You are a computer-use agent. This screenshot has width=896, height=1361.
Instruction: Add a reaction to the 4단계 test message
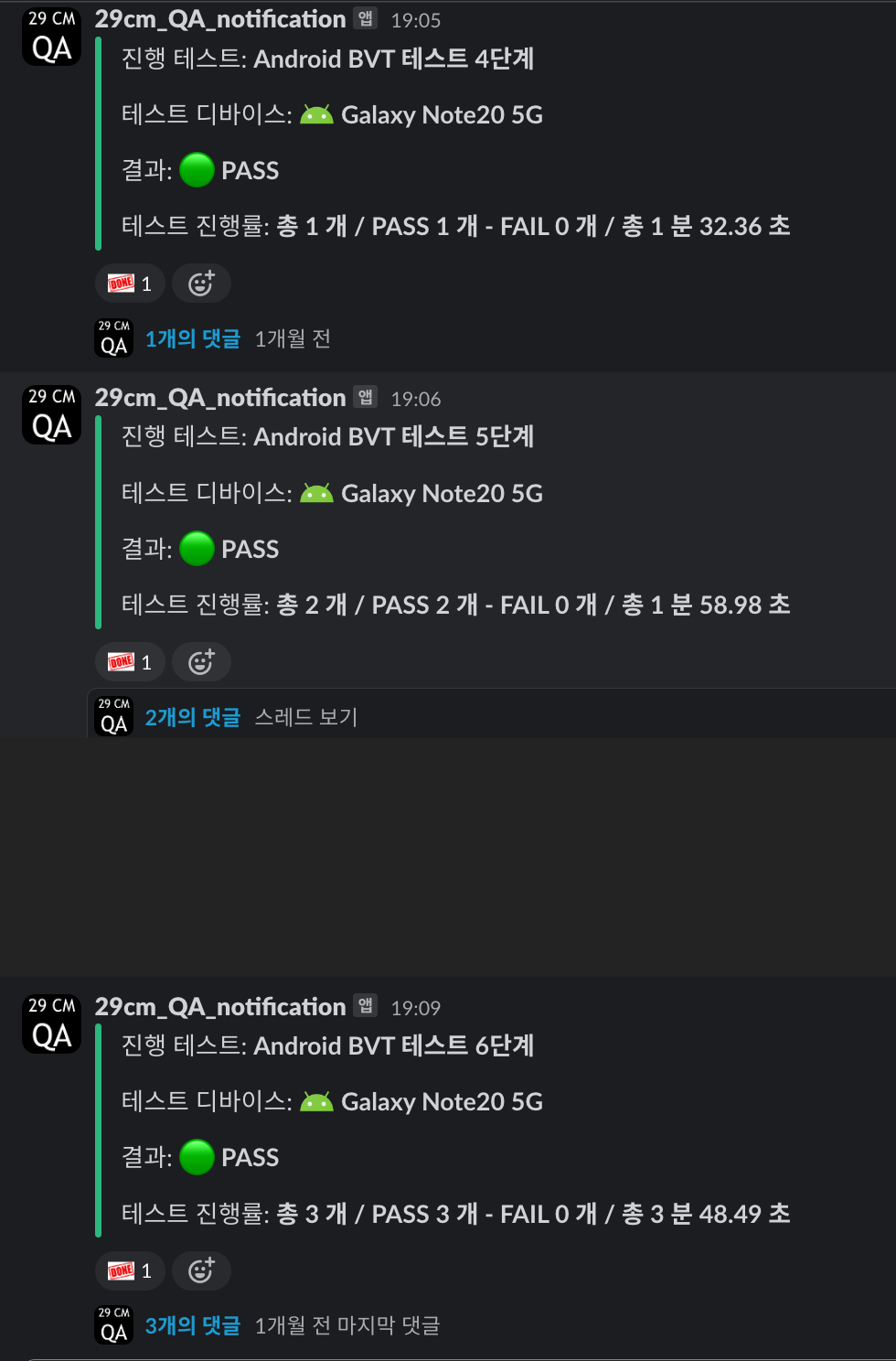coord(201,284)
